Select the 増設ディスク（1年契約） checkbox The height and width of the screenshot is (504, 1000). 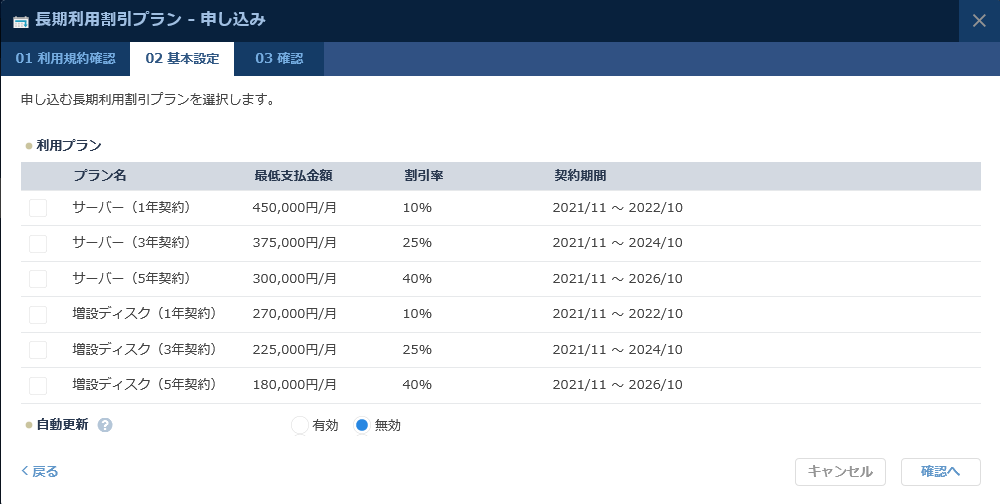point(38,314)
